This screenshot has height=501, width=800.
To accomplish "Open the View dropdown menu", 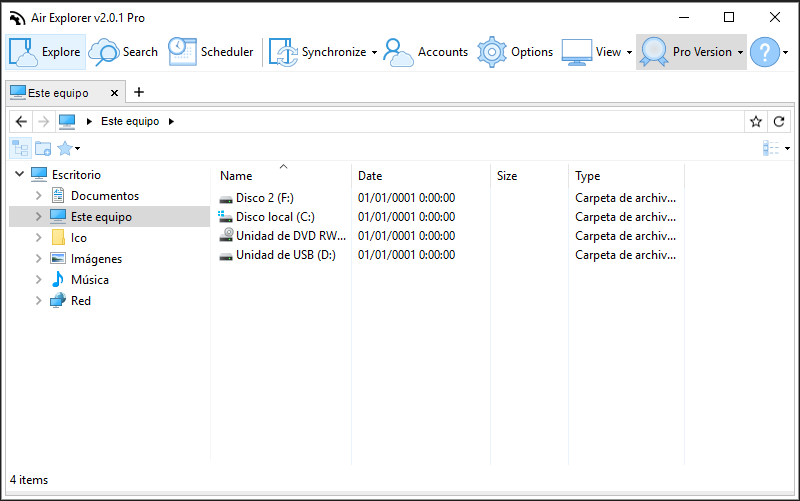I will pos(630,52).
